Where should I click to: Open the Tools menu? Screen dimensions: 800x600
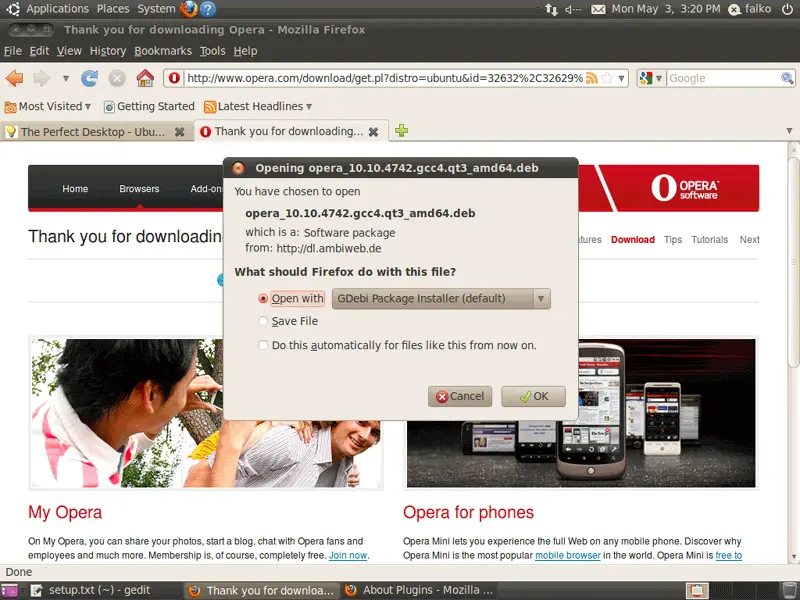click(x=212, y=51)
